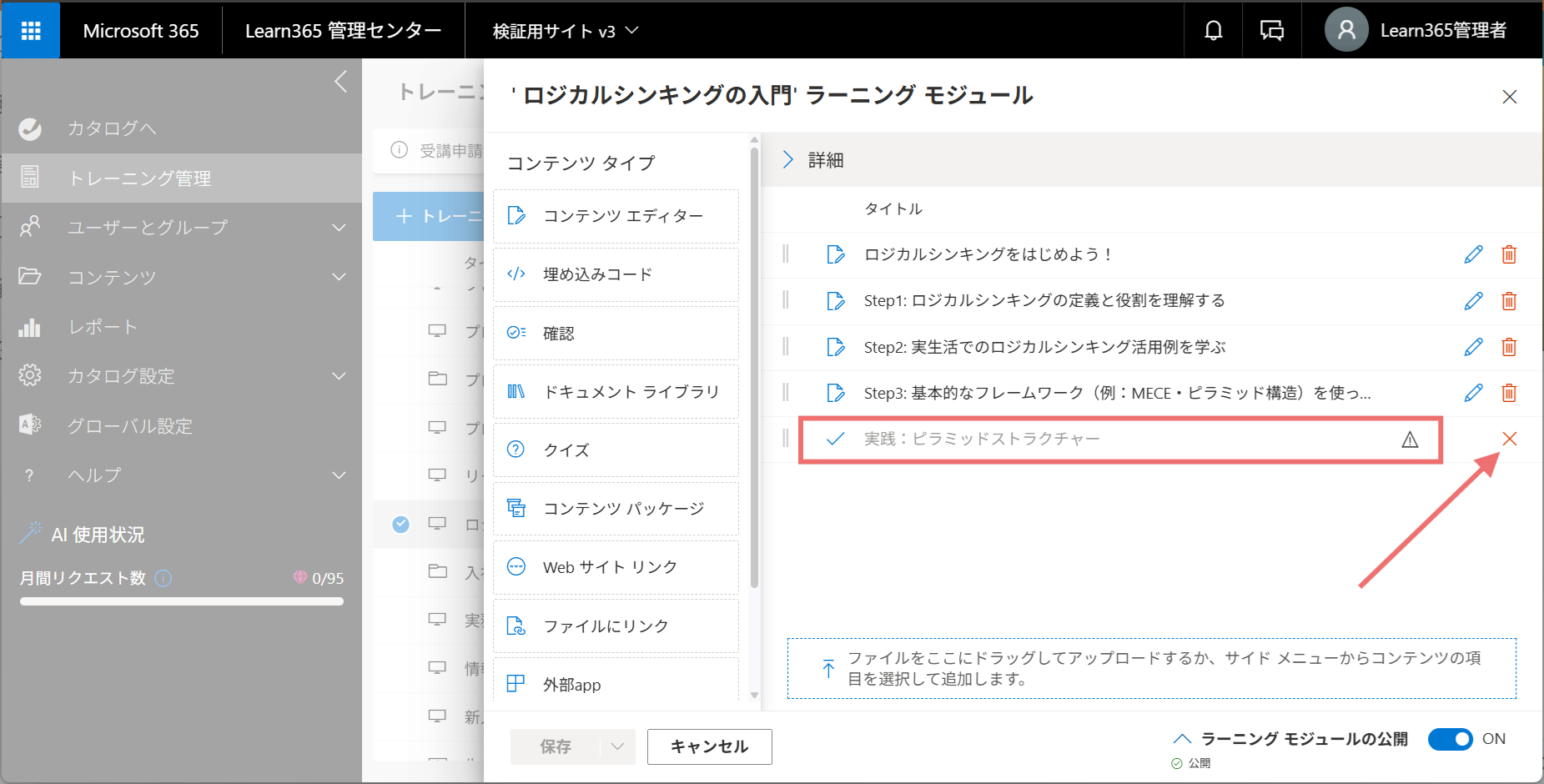
Task: Collapse the left sidebar with chevron
Action: click(340, 82)
